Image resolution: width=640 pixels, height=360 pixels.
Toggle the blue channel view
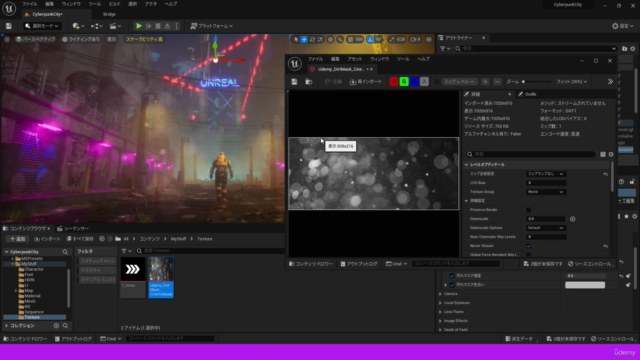pyautogui.click(x=414, y=82)
